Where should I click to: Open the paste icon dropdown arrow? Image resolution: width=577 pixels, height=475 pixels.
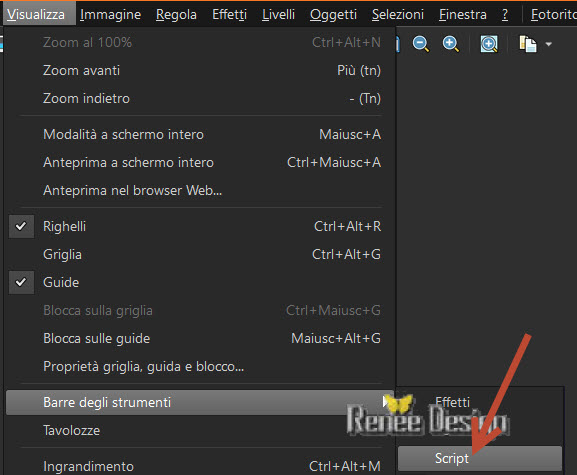549,44
